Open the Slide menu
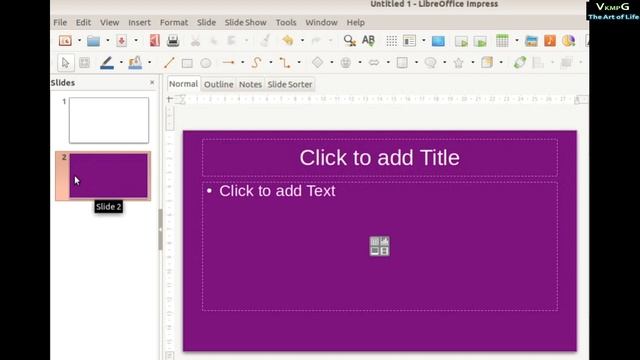Screen dimensions: 640x360 coord(206,22)
